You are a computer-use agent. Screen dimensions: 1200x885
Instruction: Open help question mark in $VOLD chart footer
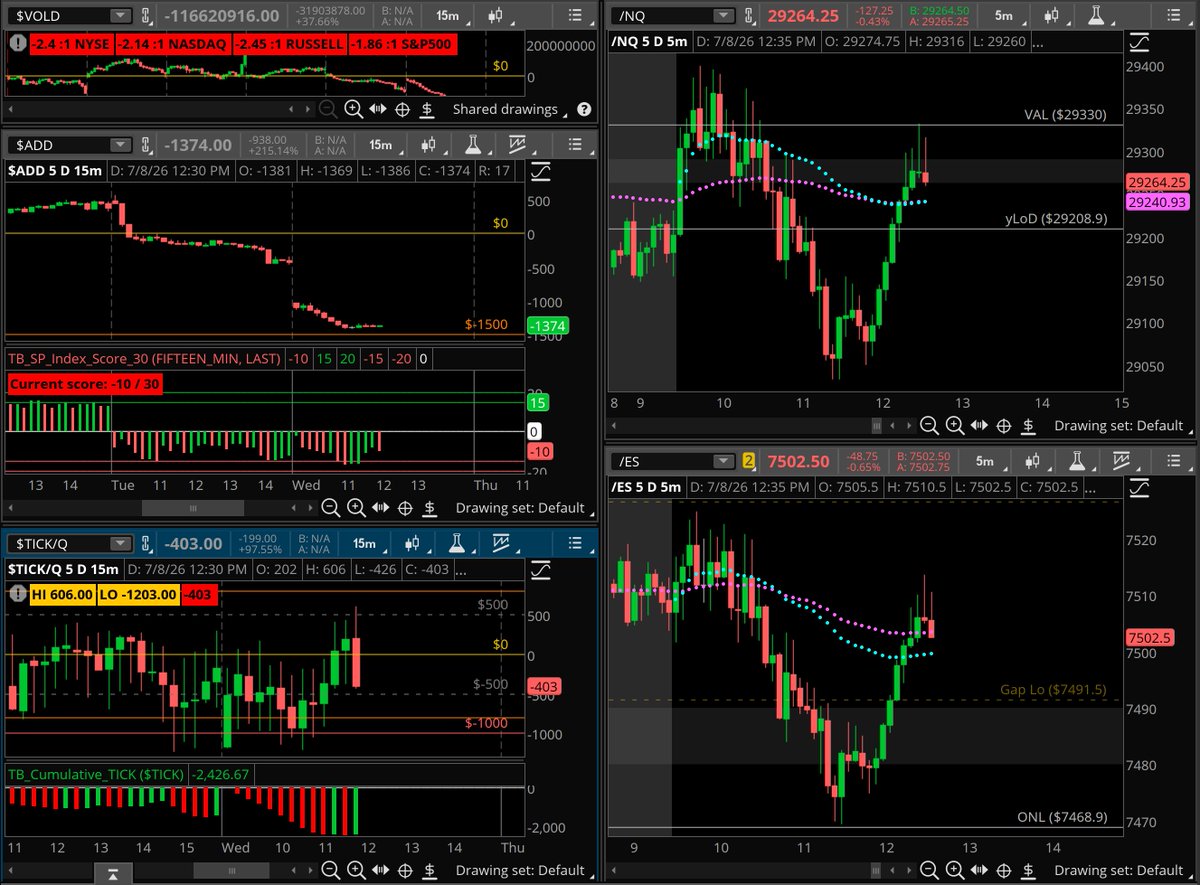tap(584, 110)
